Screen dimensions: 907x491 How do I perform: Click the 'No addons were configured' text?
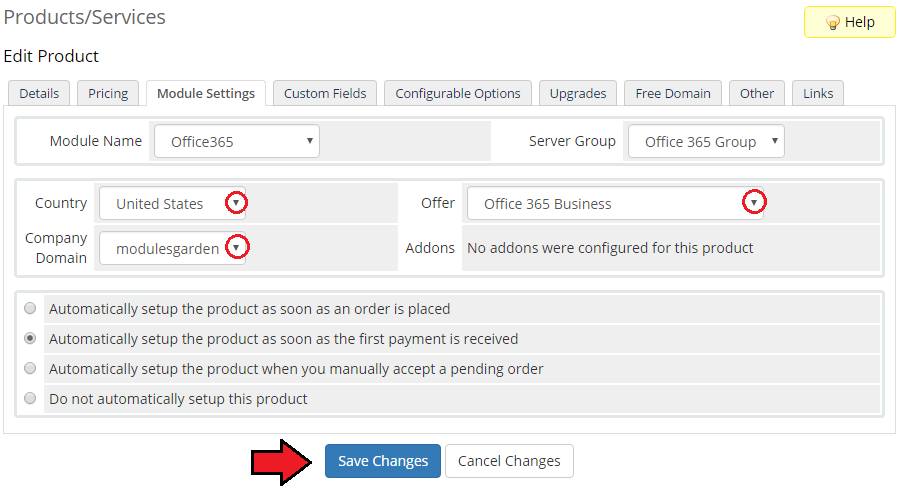click(610, 248)
